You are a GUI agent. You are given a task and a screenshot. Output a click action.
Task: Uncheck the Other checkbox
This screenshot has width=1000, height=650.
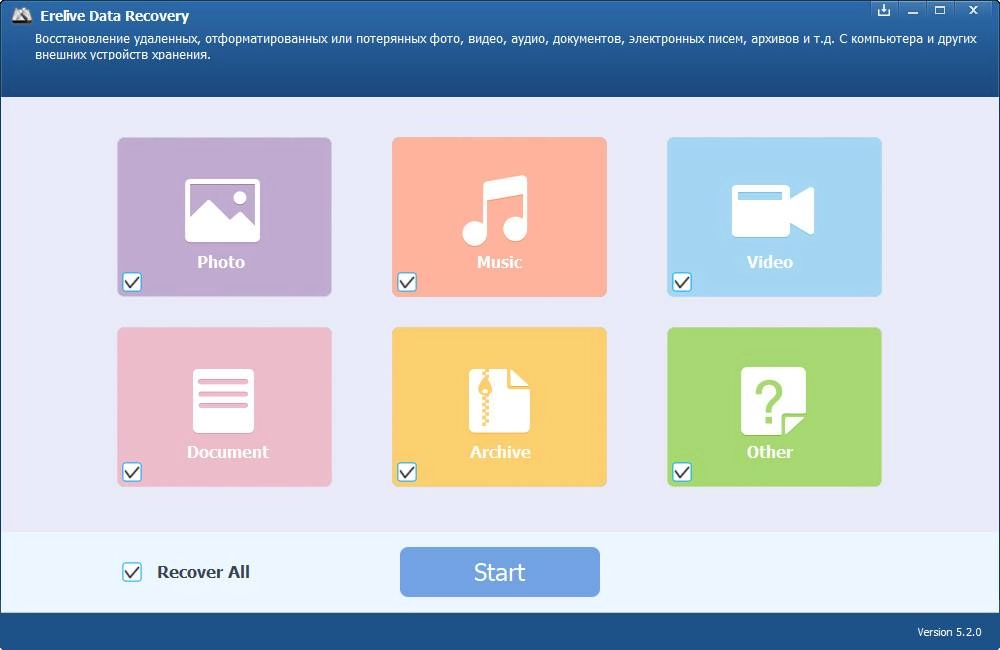682,472
